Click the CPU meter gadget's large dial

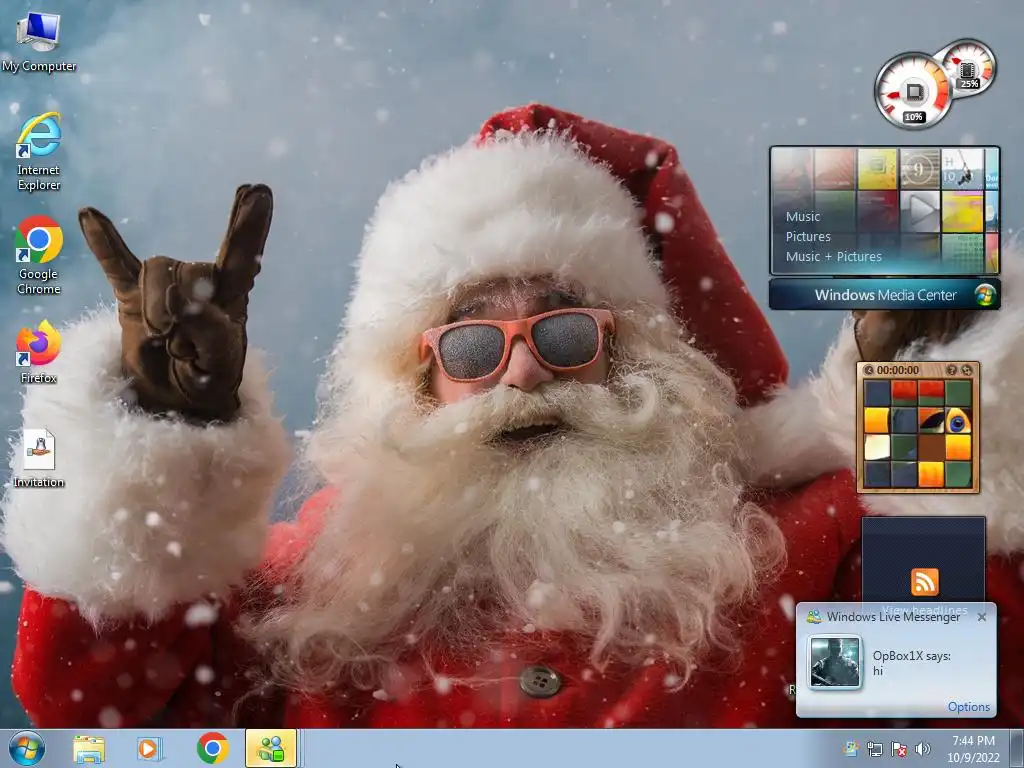(913, 91)
